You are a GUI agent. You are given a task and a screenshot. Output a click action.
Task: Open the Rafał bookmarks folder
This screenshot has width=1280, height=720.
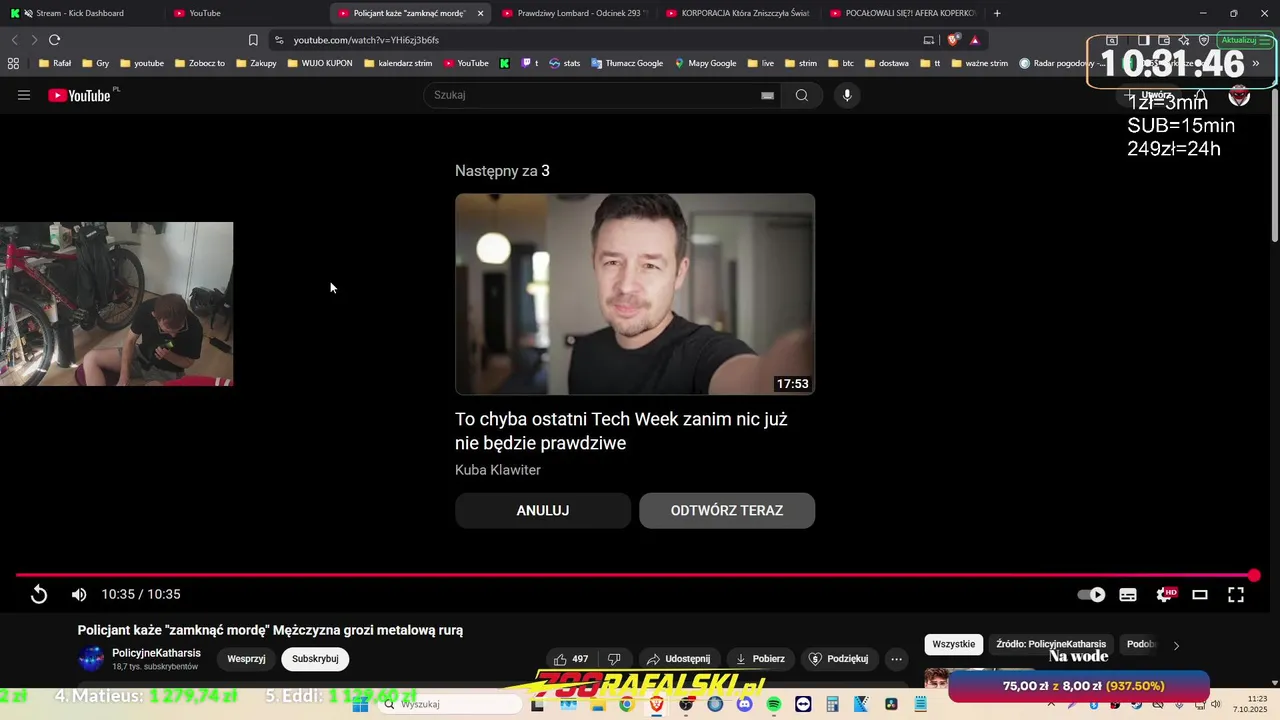coord(54,63)
